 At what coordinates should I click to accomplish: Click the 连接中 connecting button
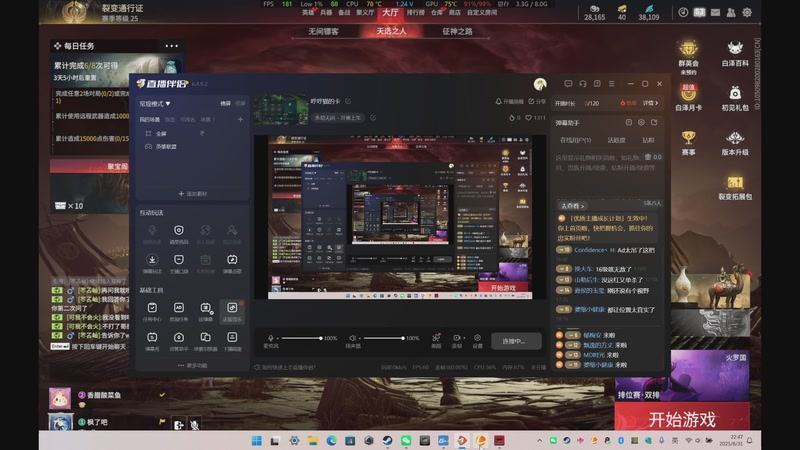point(516,341)
